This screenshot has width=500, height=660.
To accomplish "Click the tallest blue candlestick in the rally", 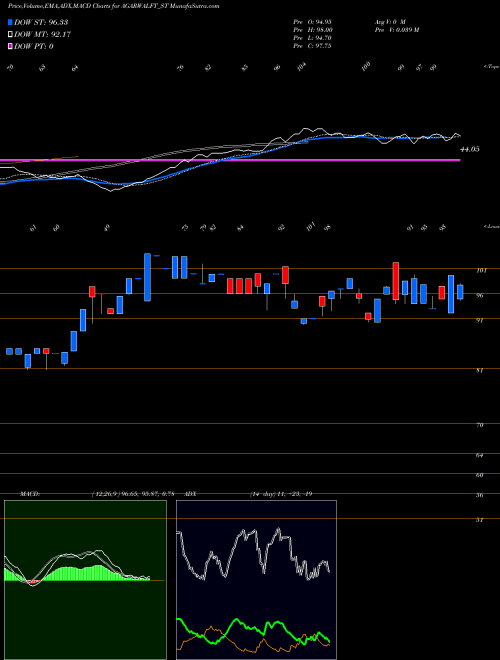I will tap(147, 277).
